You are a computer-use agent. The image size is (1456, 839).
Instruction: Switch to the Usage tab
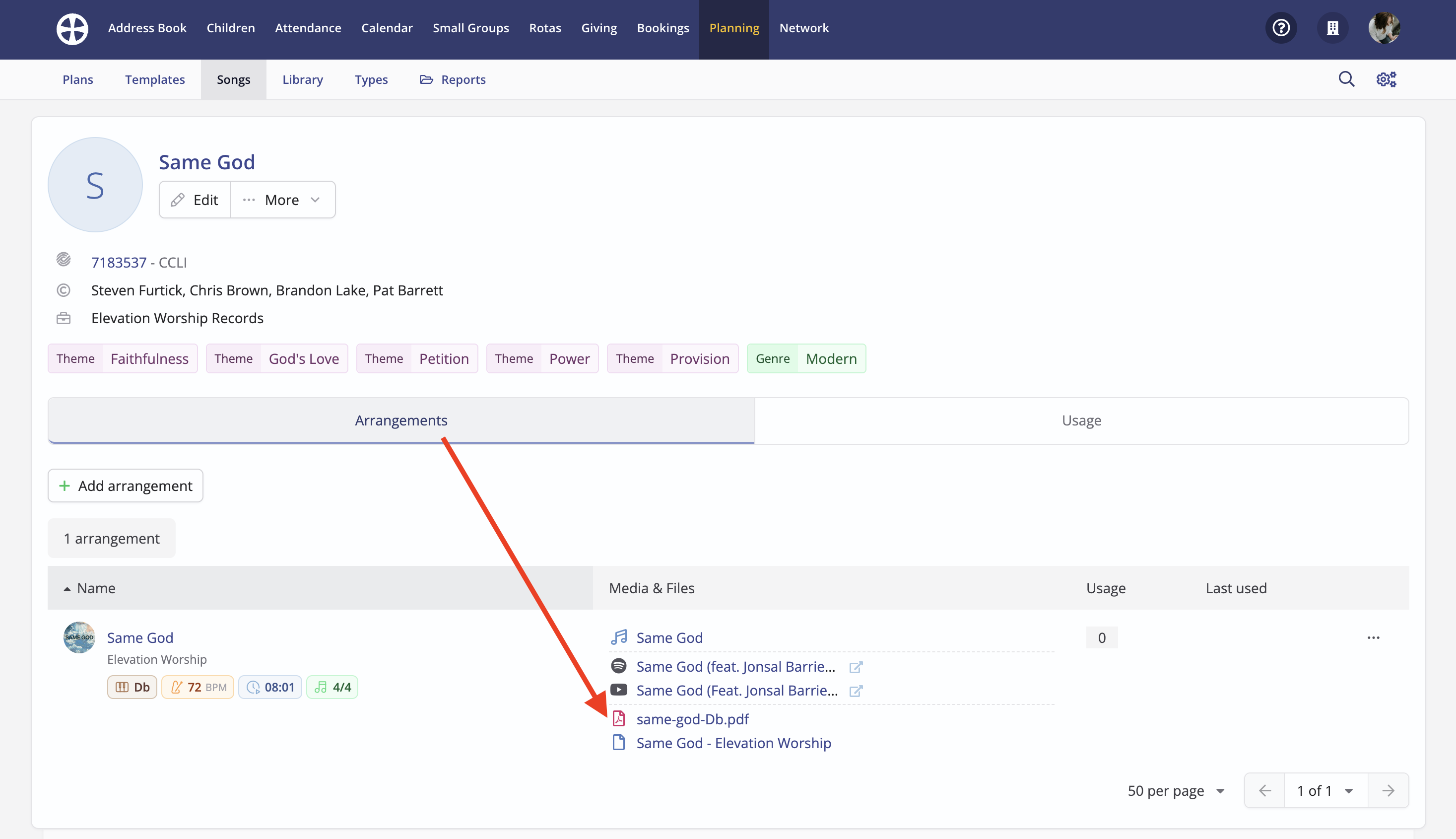click(x=1081, y=420)
